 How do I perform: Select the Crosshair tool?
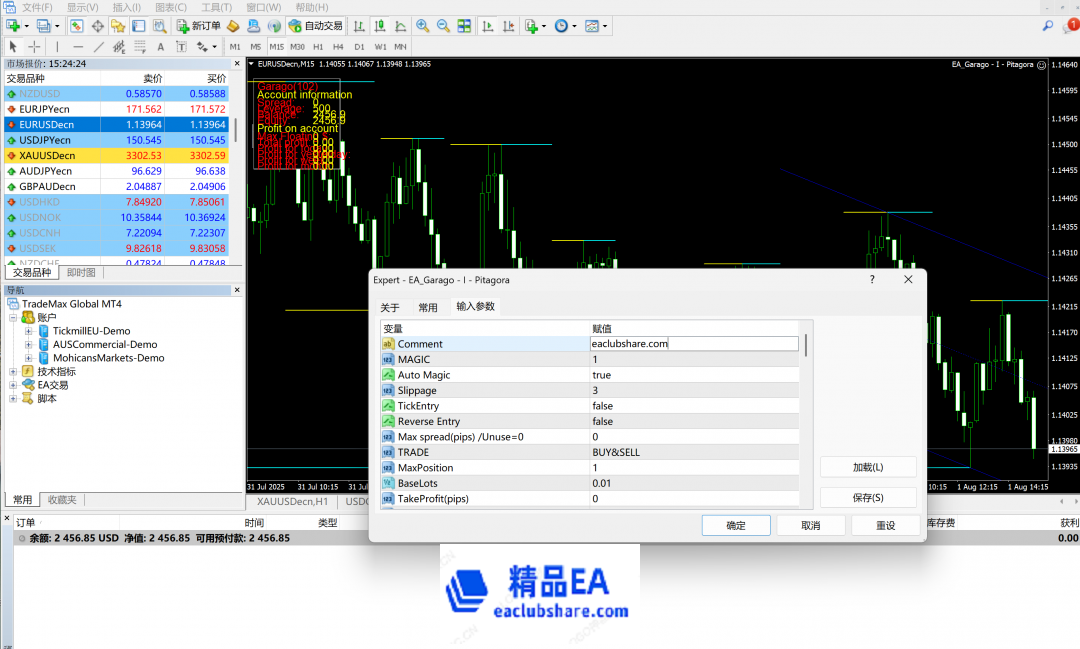pyautogui.click(x=33, y=46)
